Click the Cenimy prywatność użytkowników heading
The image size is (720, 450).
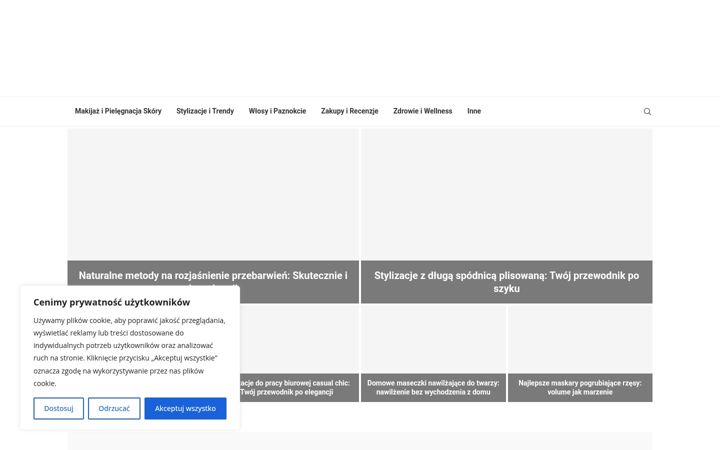(x=112, y=302)
